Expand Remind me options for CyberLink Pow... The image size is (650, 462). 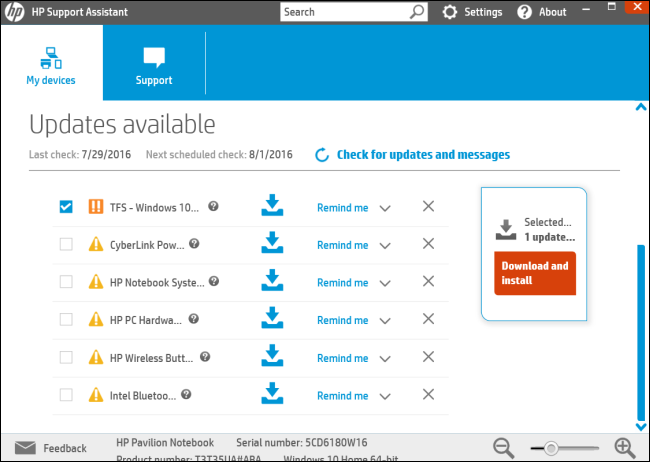coord(385,246)
